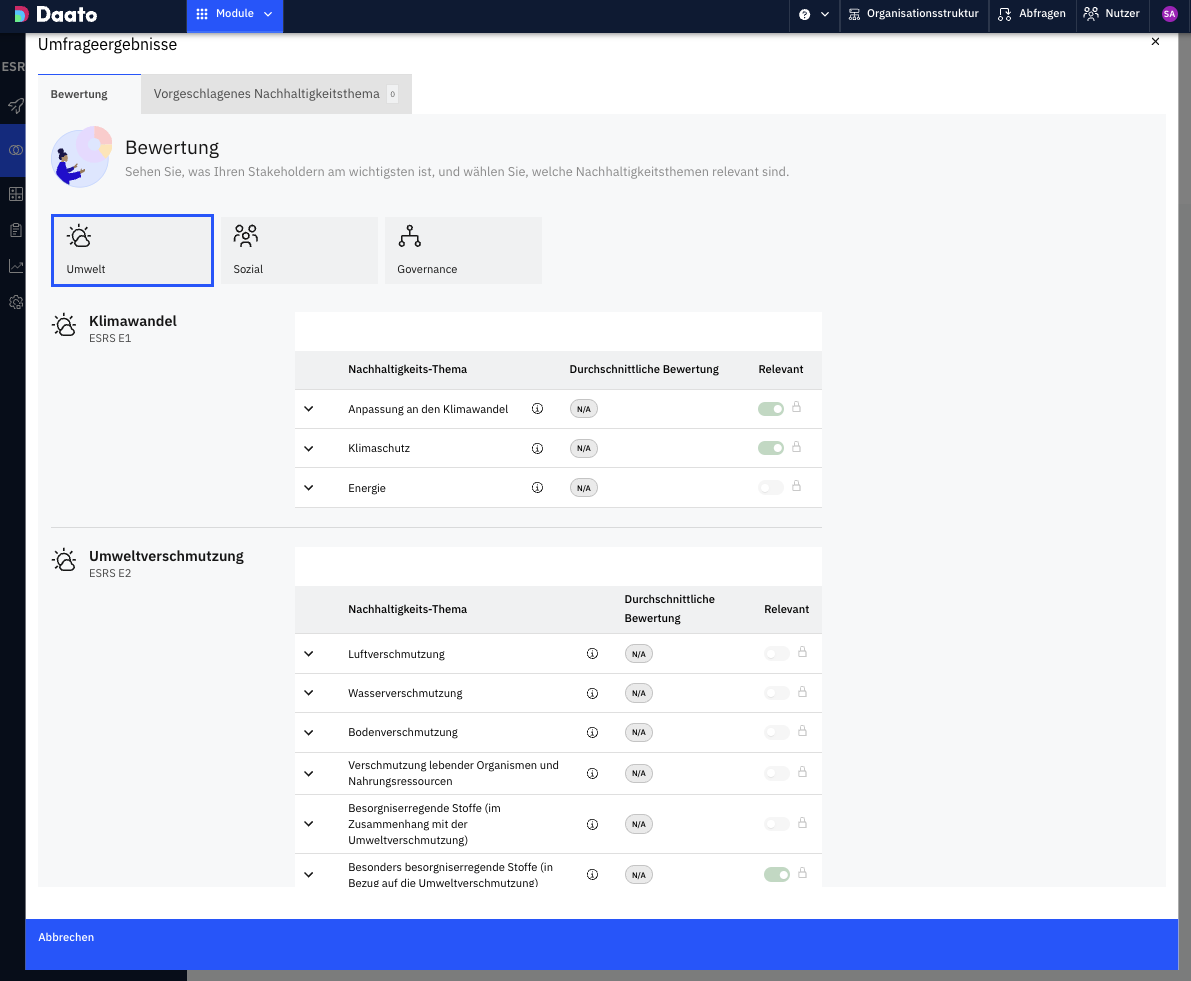
Task: Toggle Luftverschmutzung relevant switch
Action: pyautogui.click(x=776, y=653)
